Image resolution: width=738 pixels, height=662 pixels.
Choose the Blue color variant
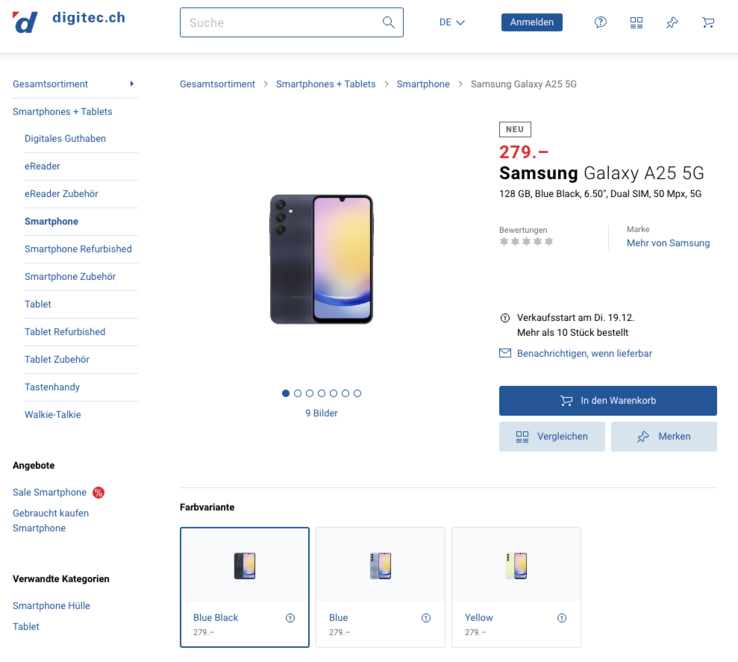(x=380, y=587)
